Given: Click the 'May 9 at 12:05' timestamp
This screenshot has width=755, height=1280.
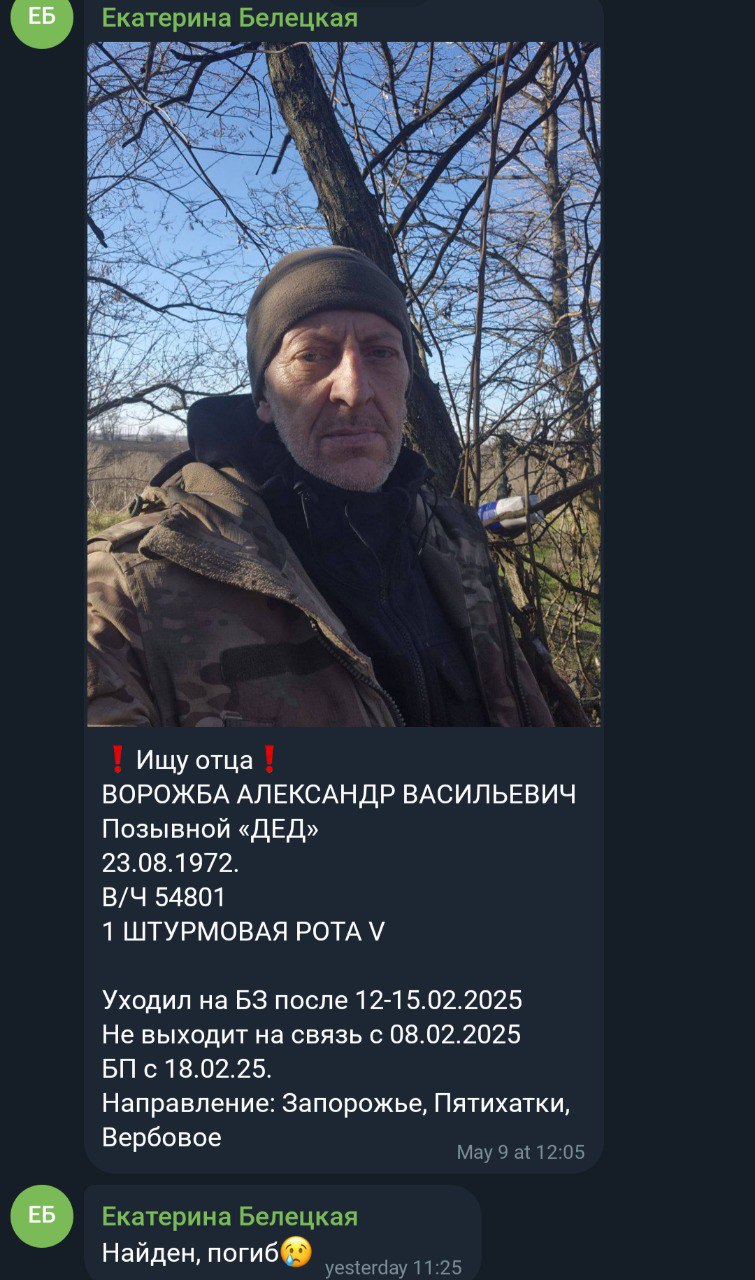Looking at the screenshot, I should (x=521, y=1152).
